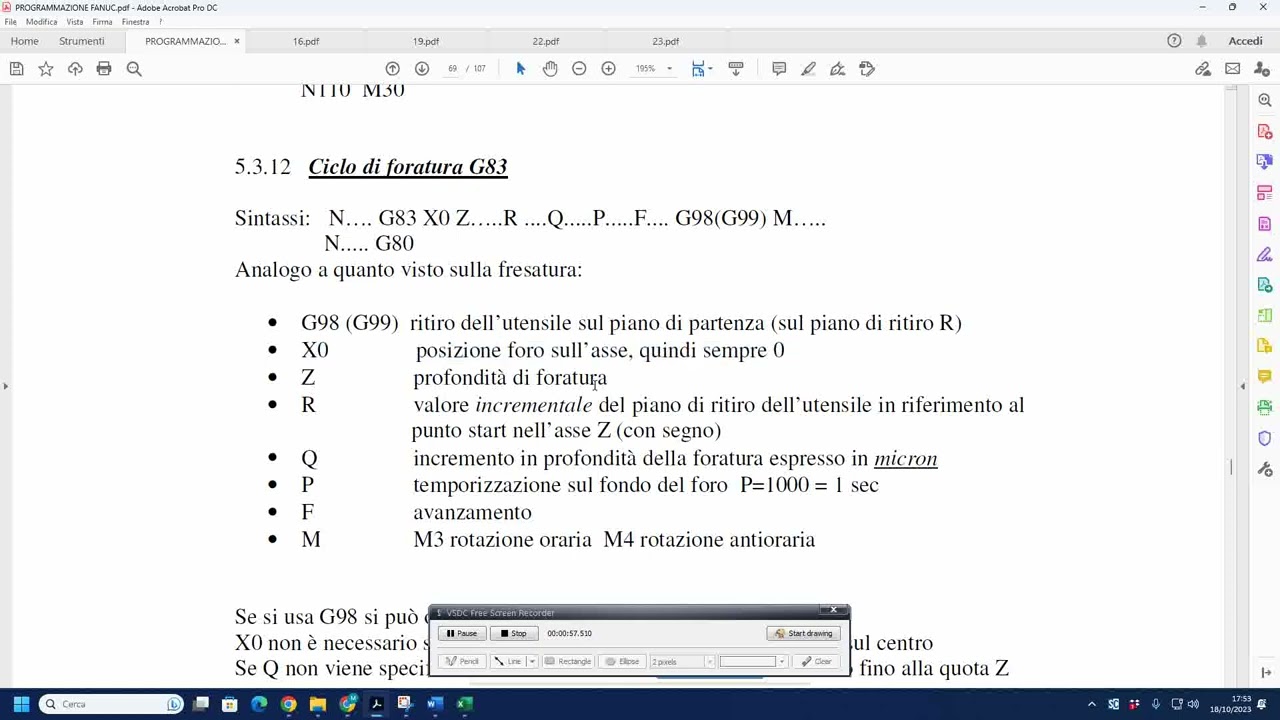
Task: Open Word from the taskbar
Action: [x=435, y=704]
